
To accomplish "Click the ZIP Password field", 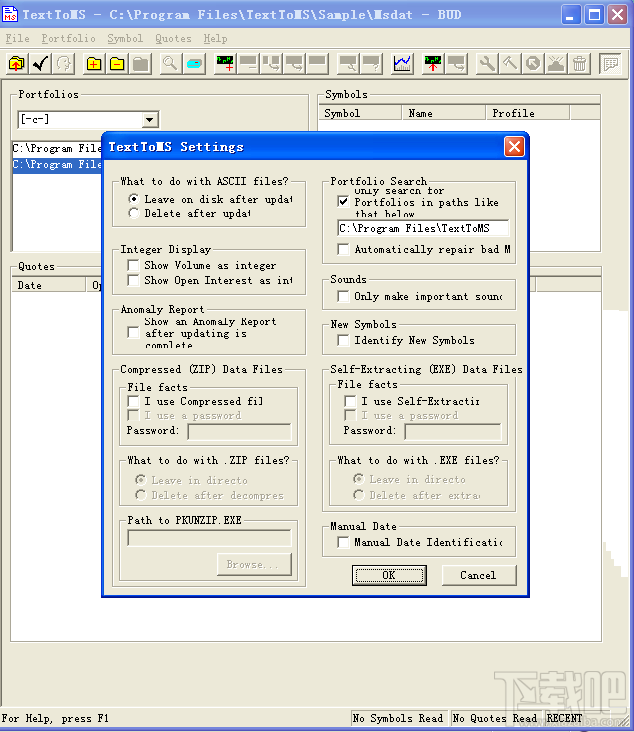I will tap(240, 432).
